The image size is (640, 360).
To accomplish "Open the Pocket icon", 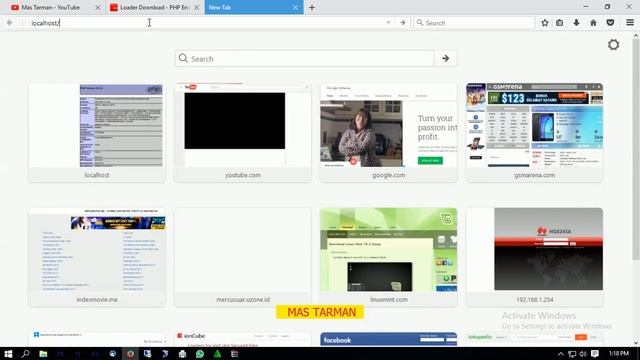I will 610,23.
